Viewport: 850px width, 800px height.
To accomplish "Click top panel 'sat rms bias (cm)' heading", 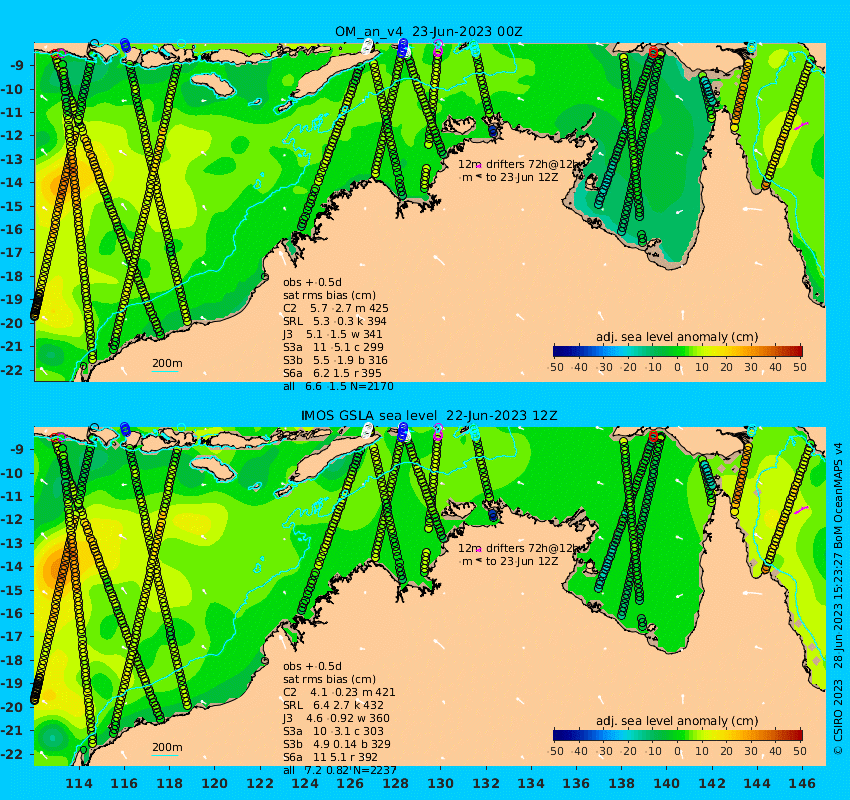I will coord(329,295).
